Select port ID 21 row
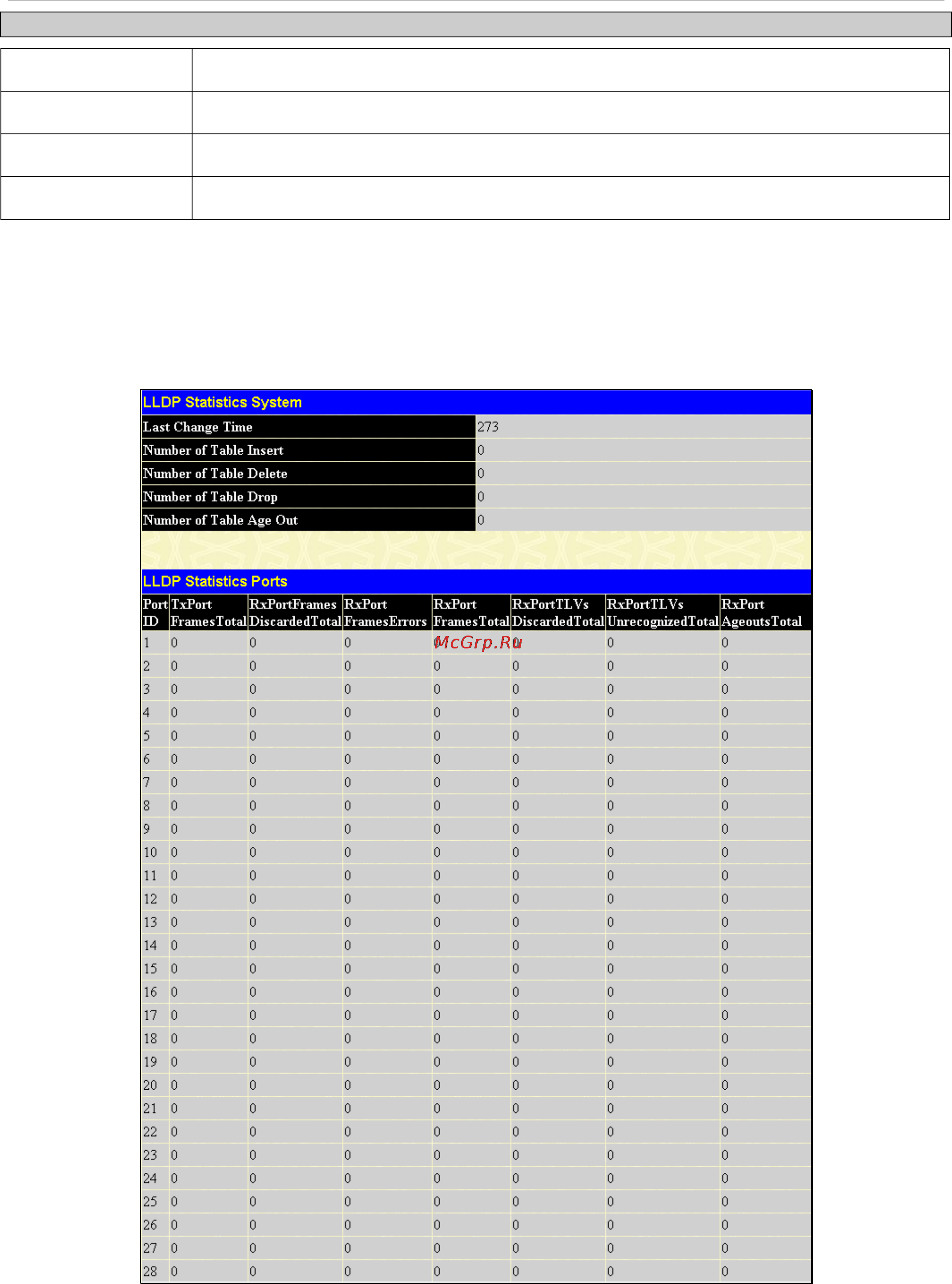The image size is (952, 1284). pos(476,1108)
